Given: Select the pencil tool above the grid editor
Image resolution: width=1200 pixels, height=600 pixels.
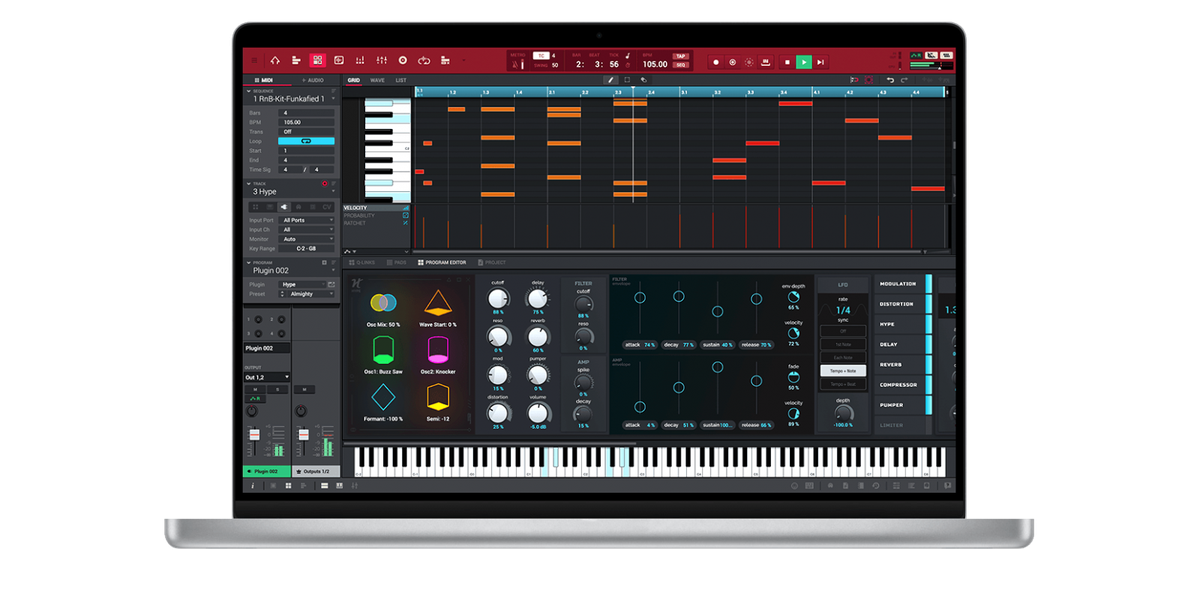Looking at the screenshot, I should coord(610,78).
